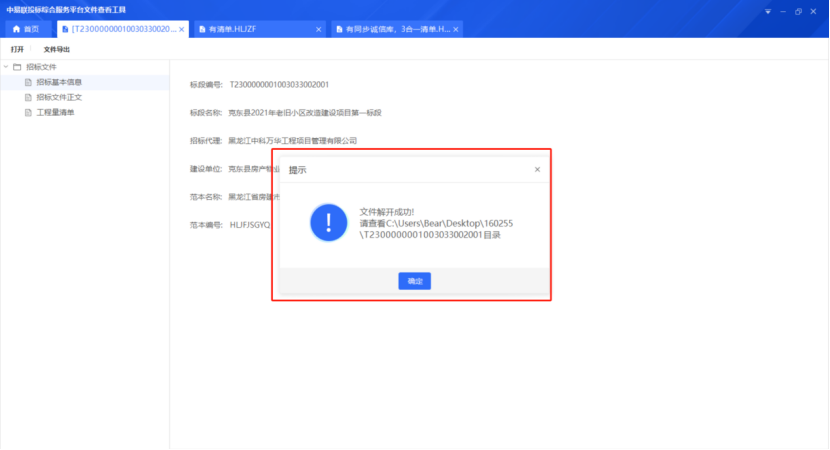The width and height of the screenshot is (830, 450).
Task: Open the title bar dropdown menu arrow
Action: 768,11
